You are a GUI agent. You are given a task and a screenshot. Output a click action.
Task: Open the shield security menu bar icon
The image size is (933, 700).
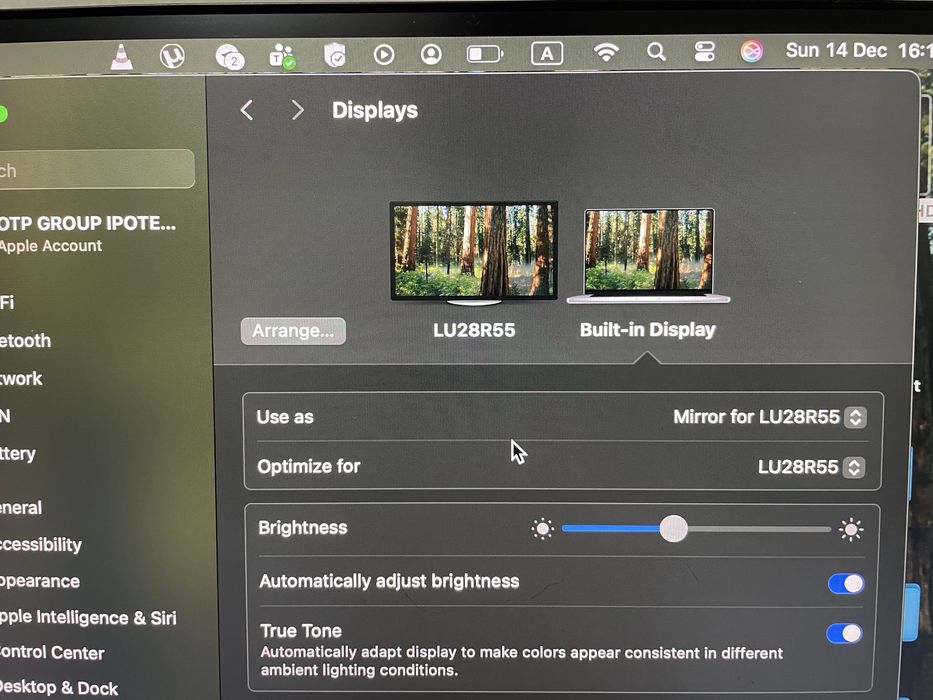pyautogui.click(x=335, y=55)
